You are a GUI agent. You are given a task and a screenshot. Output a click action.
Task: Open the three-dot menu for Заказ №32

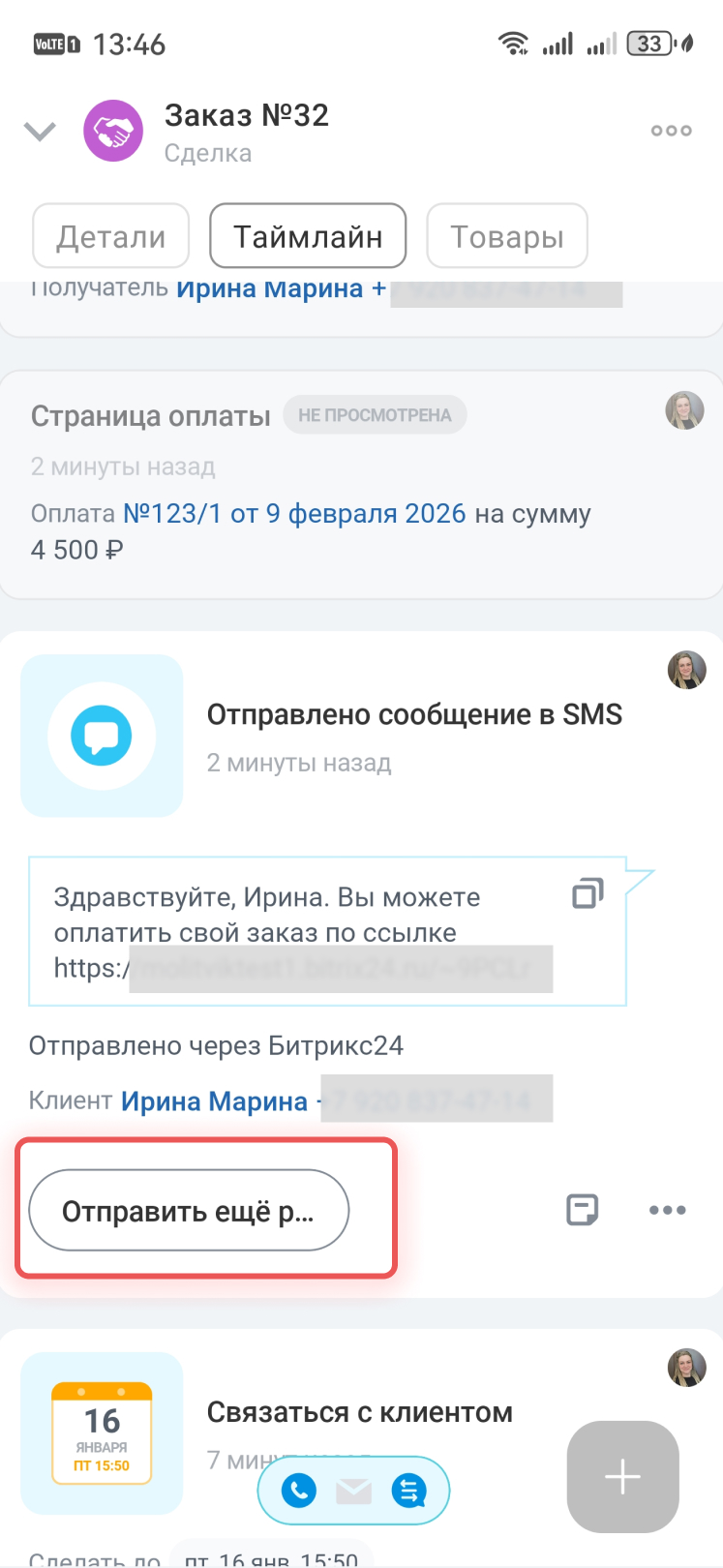coord(671,131)
